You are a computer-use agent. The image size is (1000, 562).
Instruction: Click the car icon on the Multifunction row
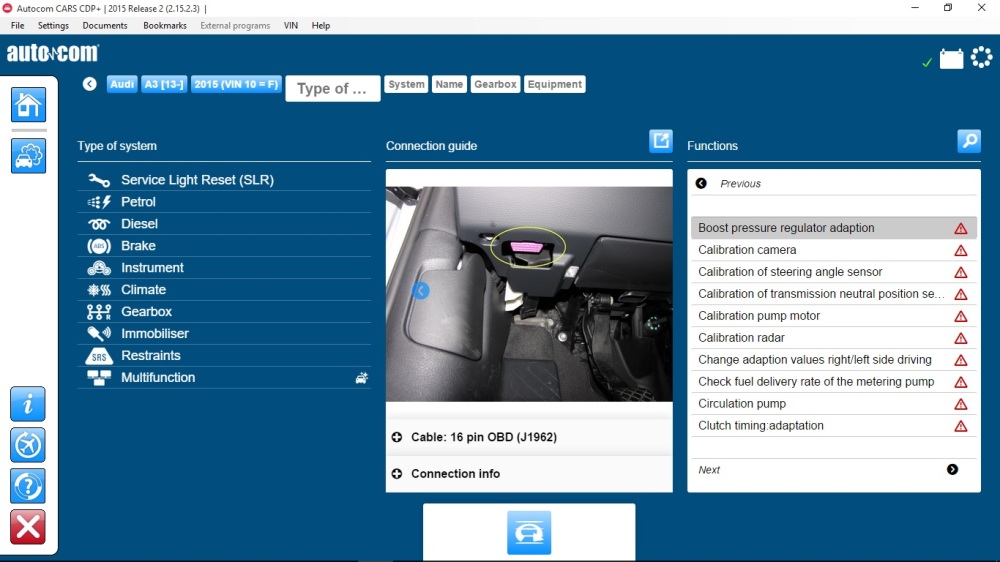coord(362,378)
